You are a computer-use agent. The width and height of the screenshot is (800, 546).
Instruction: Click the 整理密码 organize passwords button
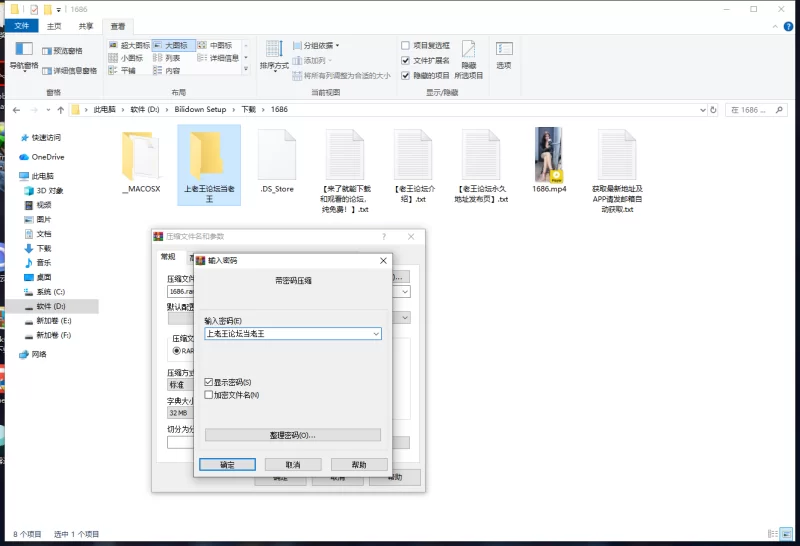click(292, 435)
